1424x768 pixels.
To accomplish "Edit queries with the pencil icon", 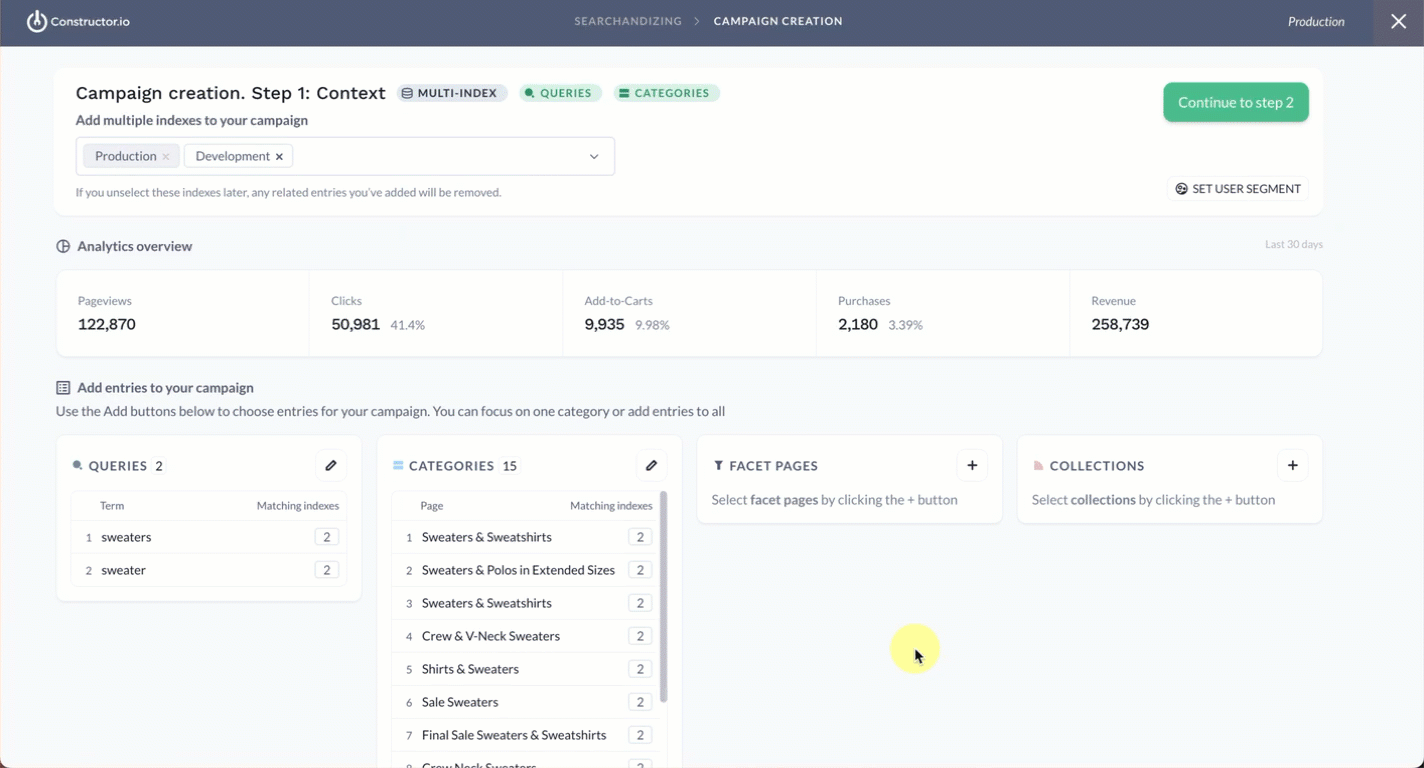I will click(x=331, y=465).
